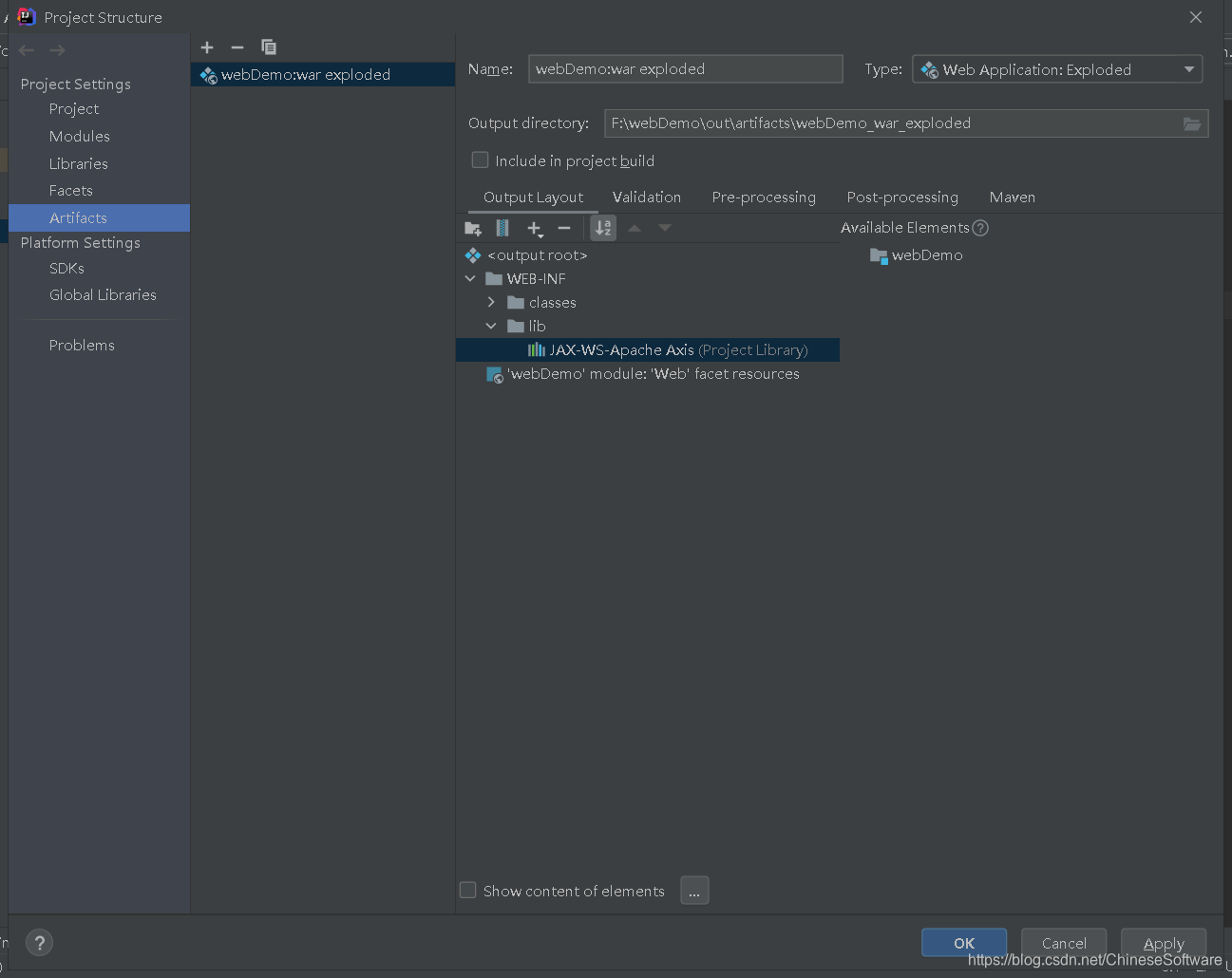Image resolution: width=1232 pixels, height=978 pixels.
Task: Open the Problems section
Action: 82,346
